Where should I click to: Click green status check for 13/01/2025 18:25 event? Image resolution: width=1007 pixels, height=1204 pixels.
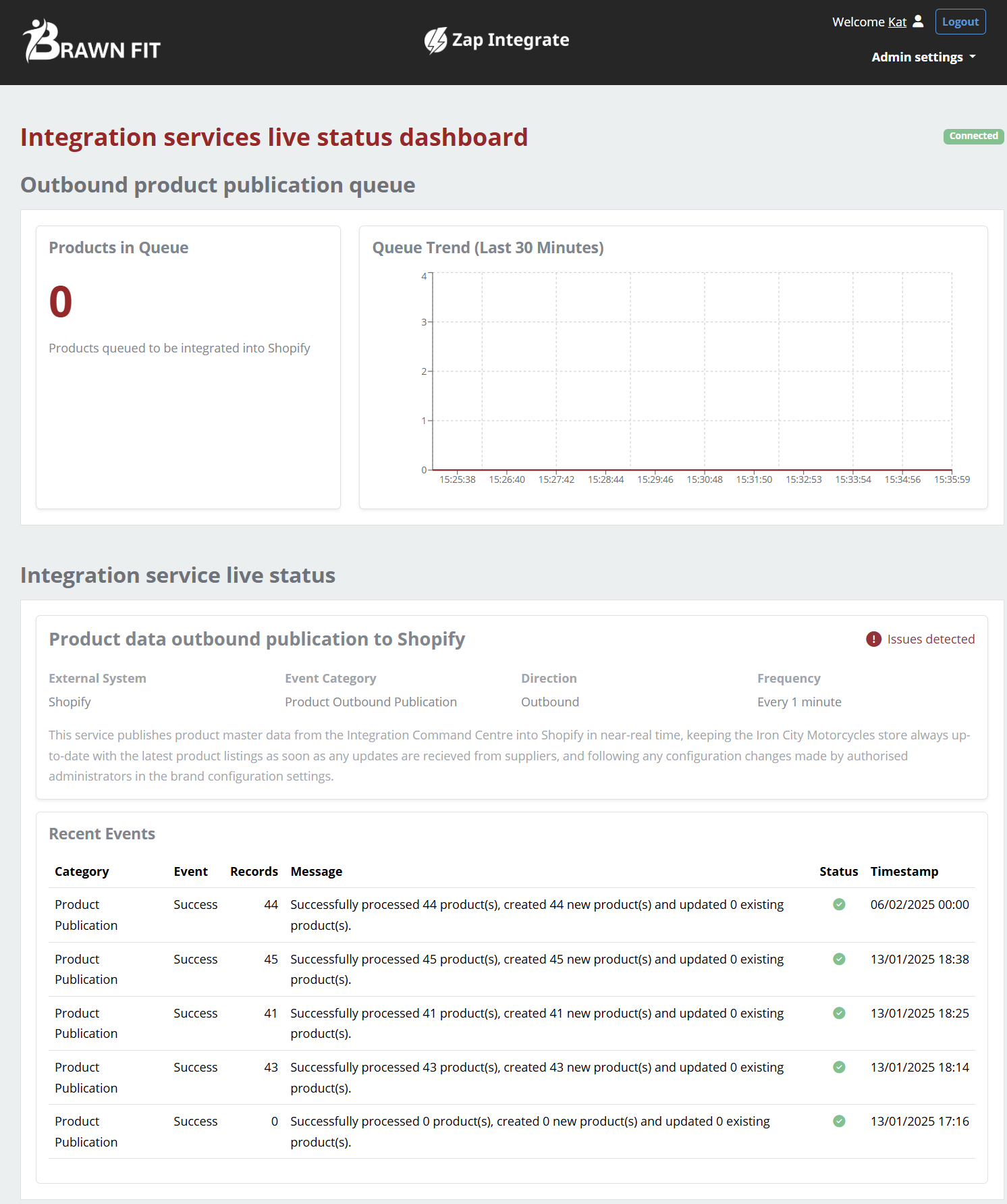(x=839, y=1013)
